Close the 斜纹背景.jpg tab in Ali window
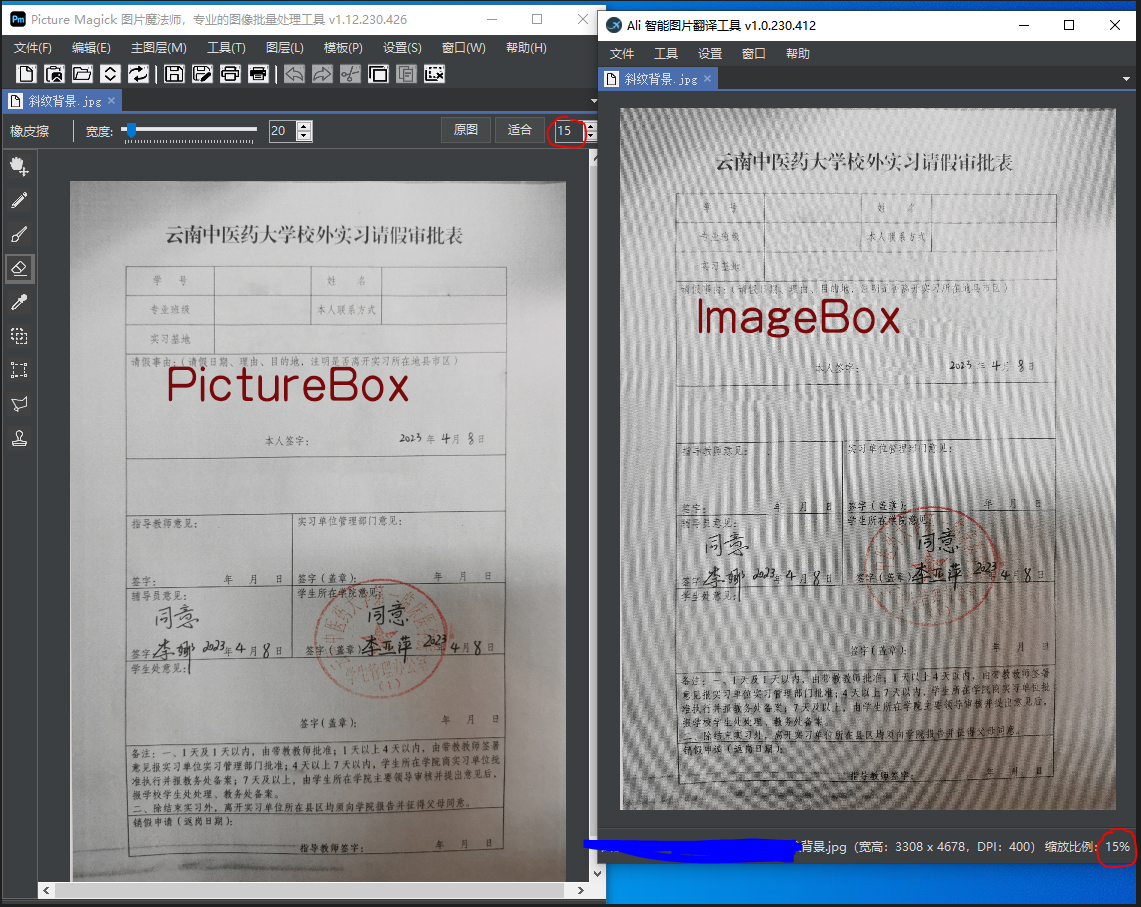Image resolution: width=1141 pixels, height=907 pixels. (x=707, y=79)
